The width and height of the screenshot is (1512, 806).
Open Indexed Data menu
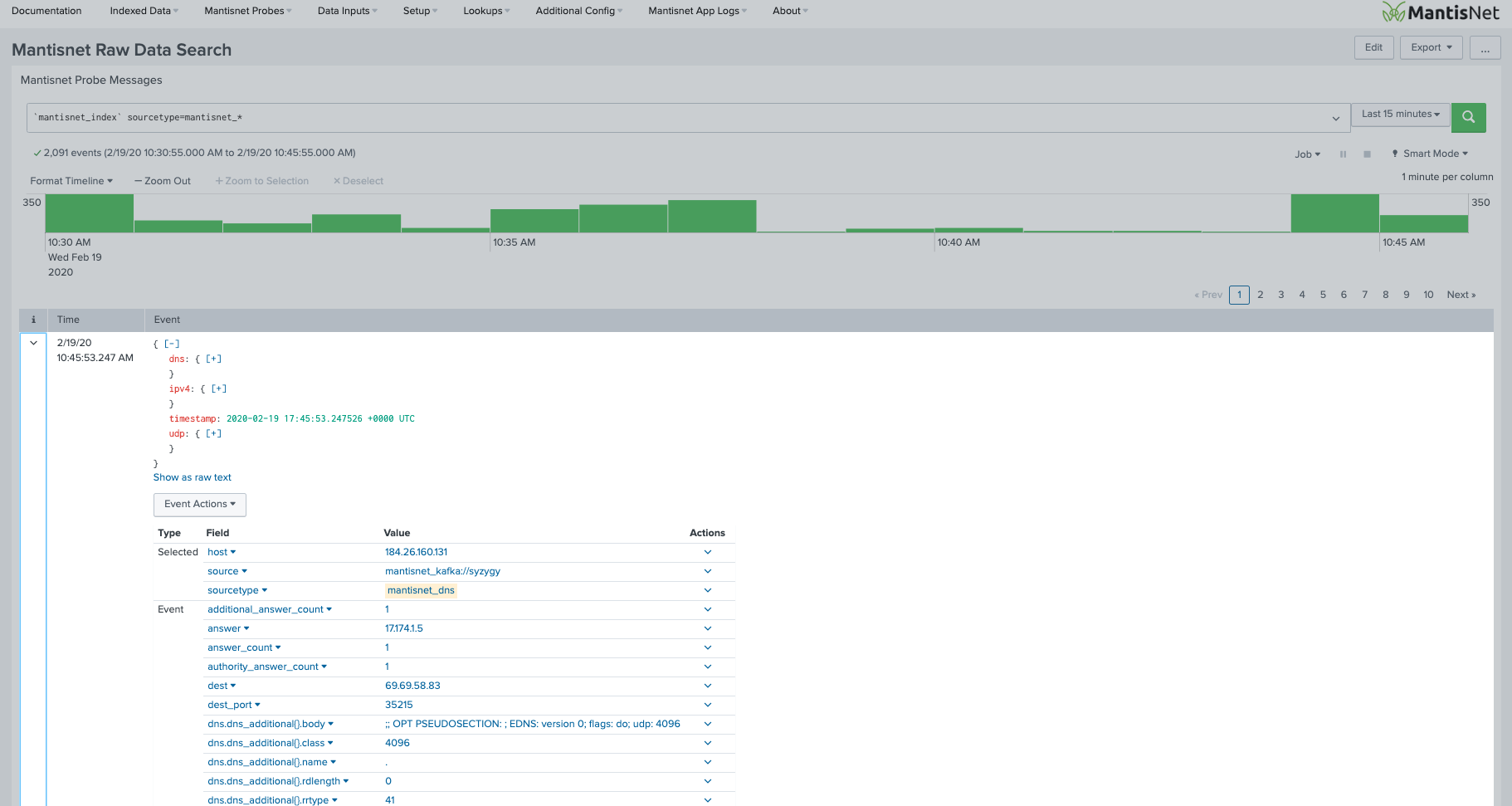144,11
